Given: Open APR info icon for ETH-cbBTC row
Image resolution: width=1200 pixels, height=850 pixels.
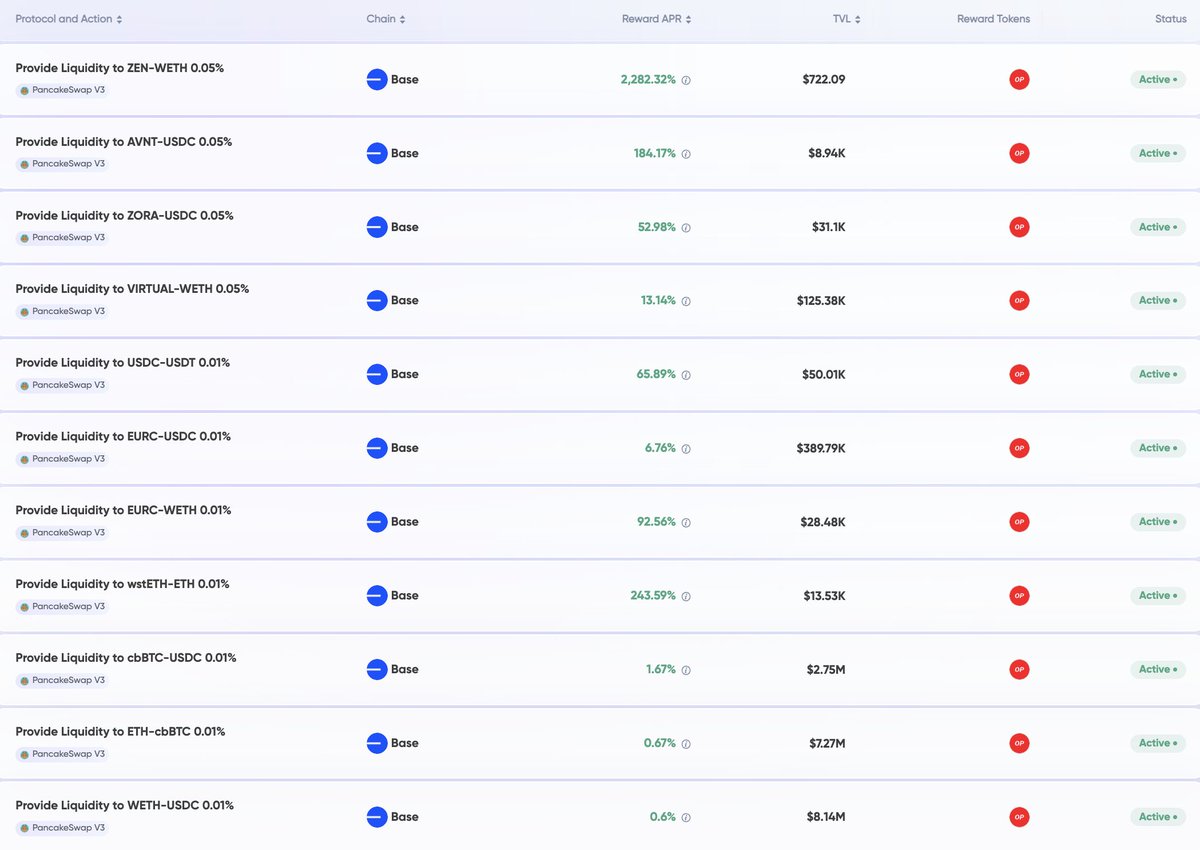Looking at the screenshot, I should 686,744.
